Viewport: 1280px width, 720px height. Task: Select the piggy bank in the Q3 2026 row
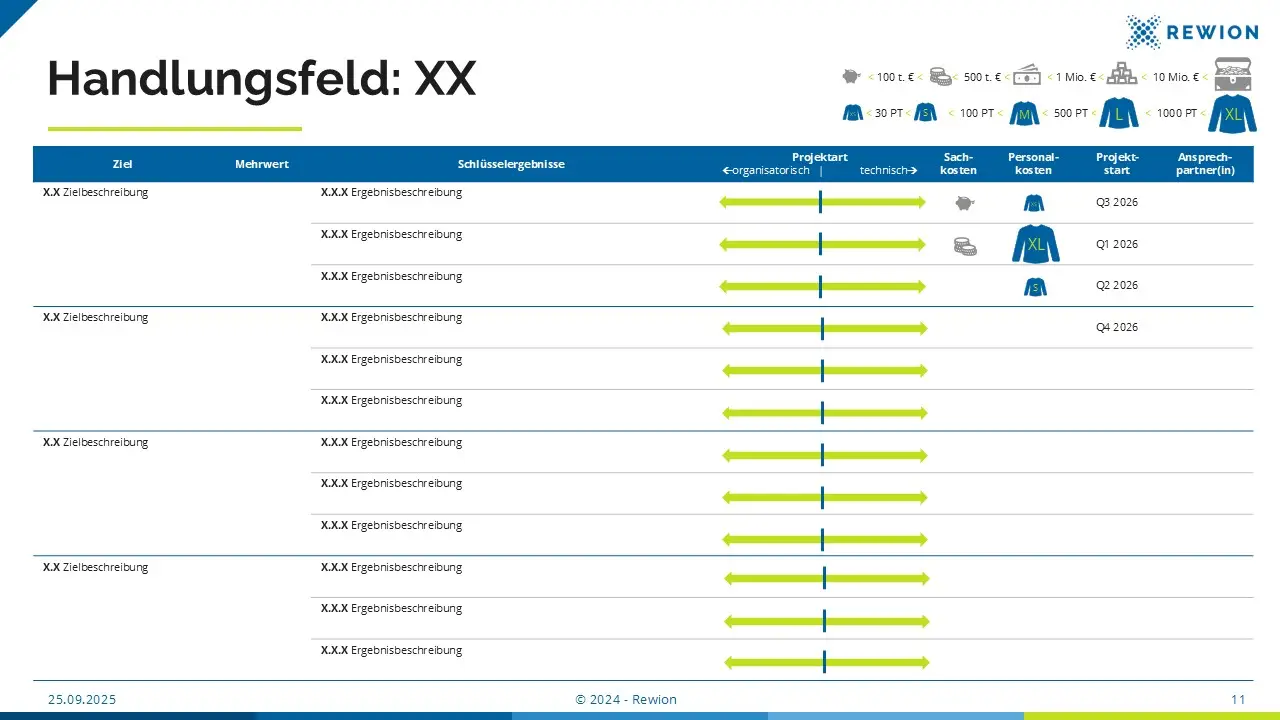pos(964,203)
